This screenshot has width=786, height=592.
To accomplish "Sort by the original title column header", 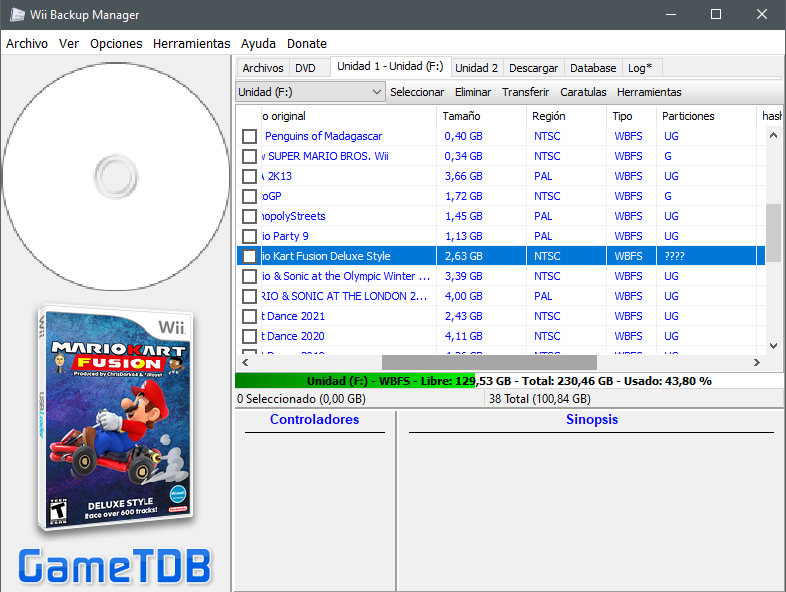I will tap(348, 116).
